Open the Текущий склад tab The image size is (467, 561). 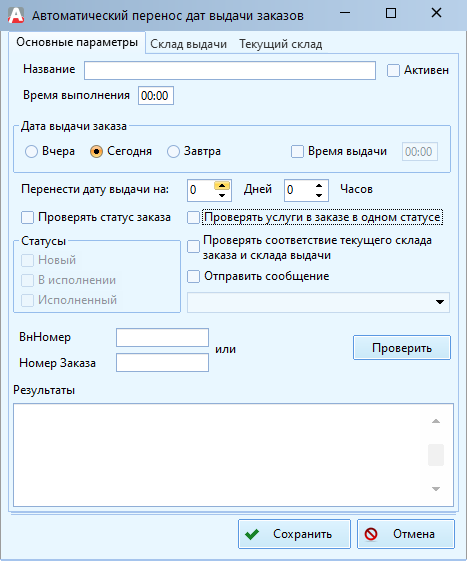tap(281, 44)
